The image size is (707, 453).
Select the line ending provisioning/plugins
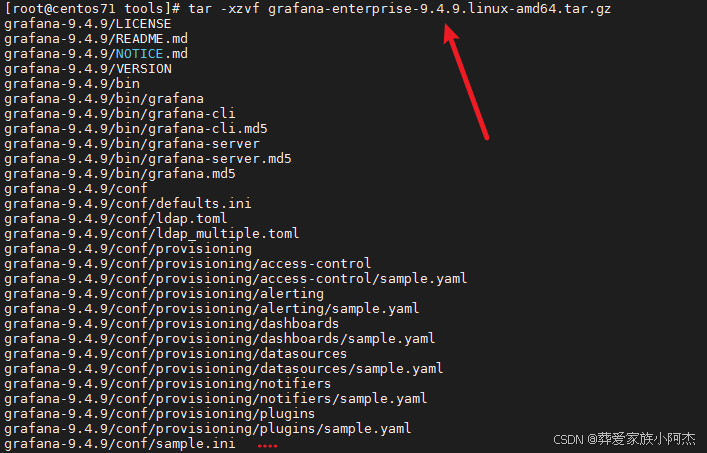click(160, 413)
